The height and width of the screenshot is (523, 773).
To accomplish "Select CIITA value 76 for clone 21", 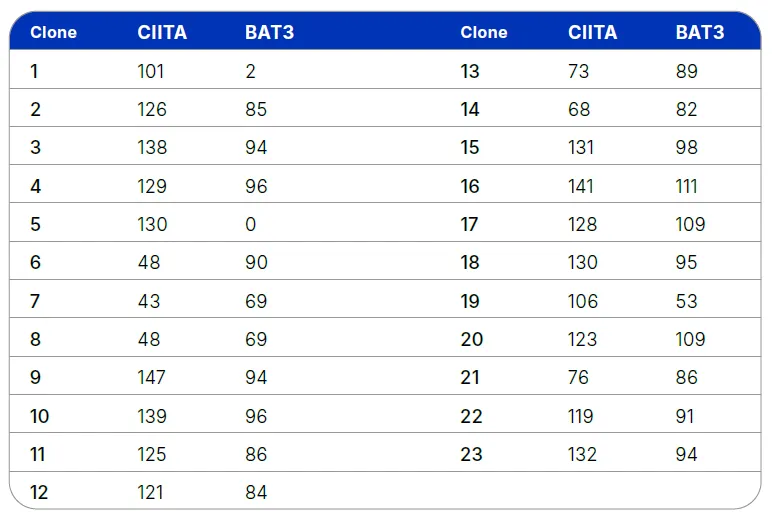I will tap(579, 378).
